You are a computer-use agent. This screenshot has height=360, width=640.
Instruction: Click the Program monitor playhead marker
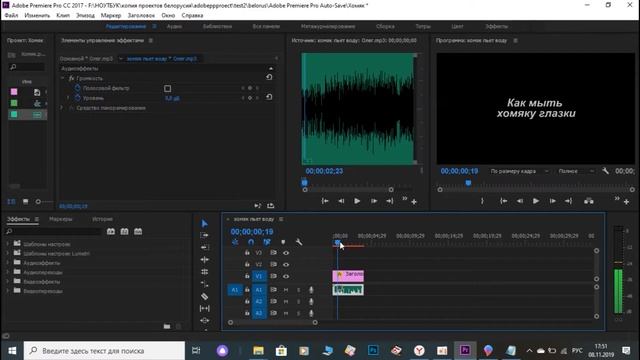[468, 183]
